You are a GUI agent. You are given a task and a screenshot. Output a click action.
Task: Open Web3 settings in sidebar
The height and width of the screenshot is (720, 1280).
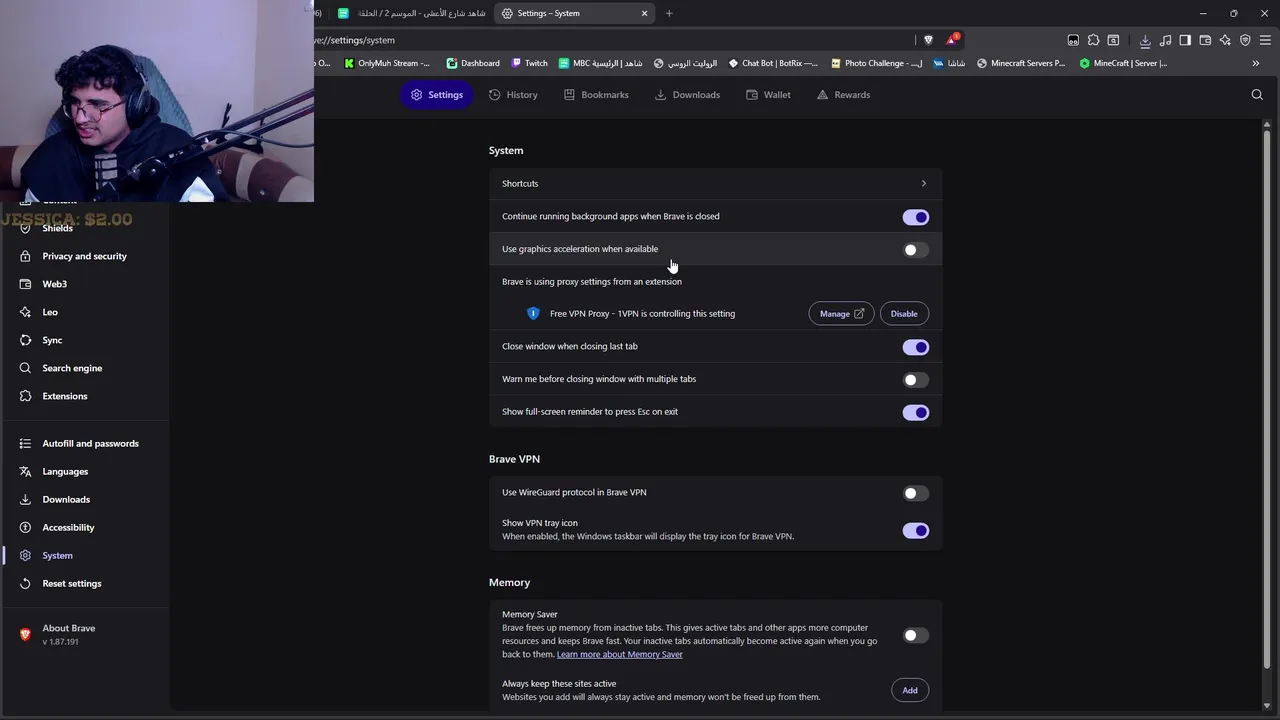[54, 284]
